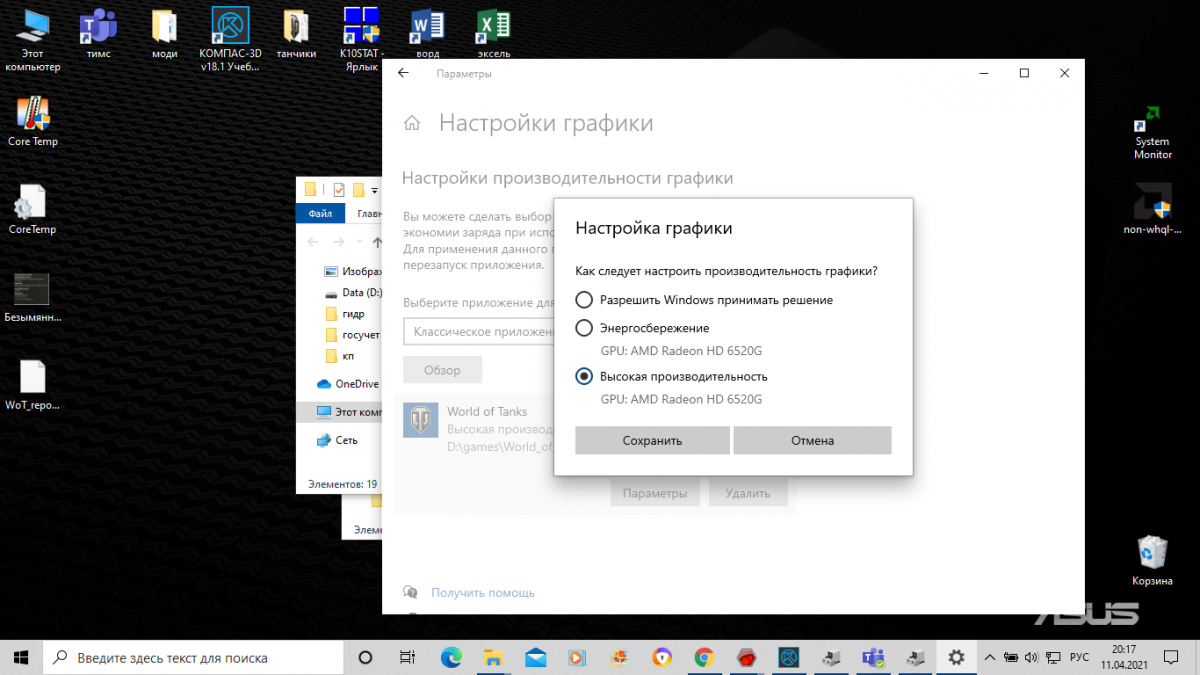Launch Google Chrome from taskbar
The height and width of the screenshot is (675, 1200).
tap(704, 657)
